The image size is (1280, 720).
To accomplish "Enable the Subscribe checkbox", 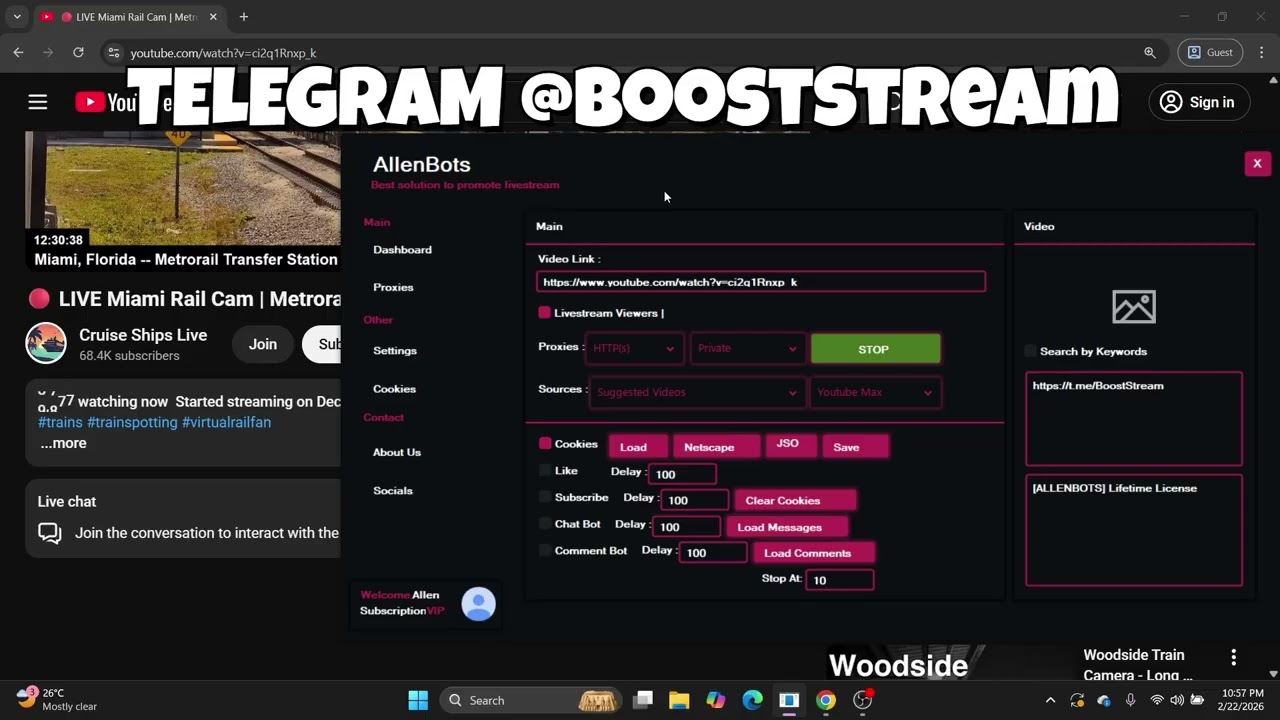I will 545,497.
